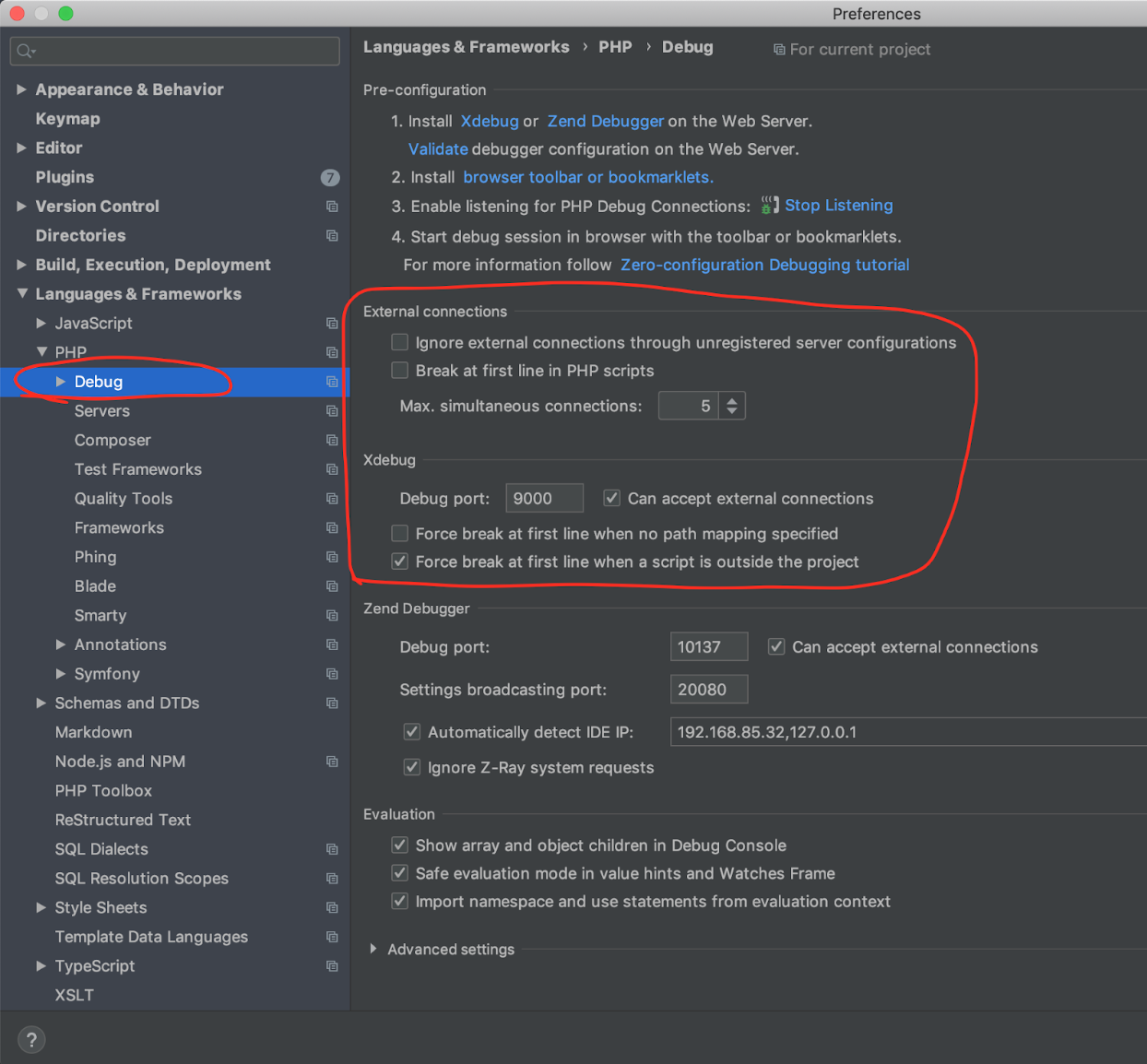Toggle Ignore Z-Ray system requests checkbox
1147x1064 pixels.
pyautogui.click(x=412, y=767)
